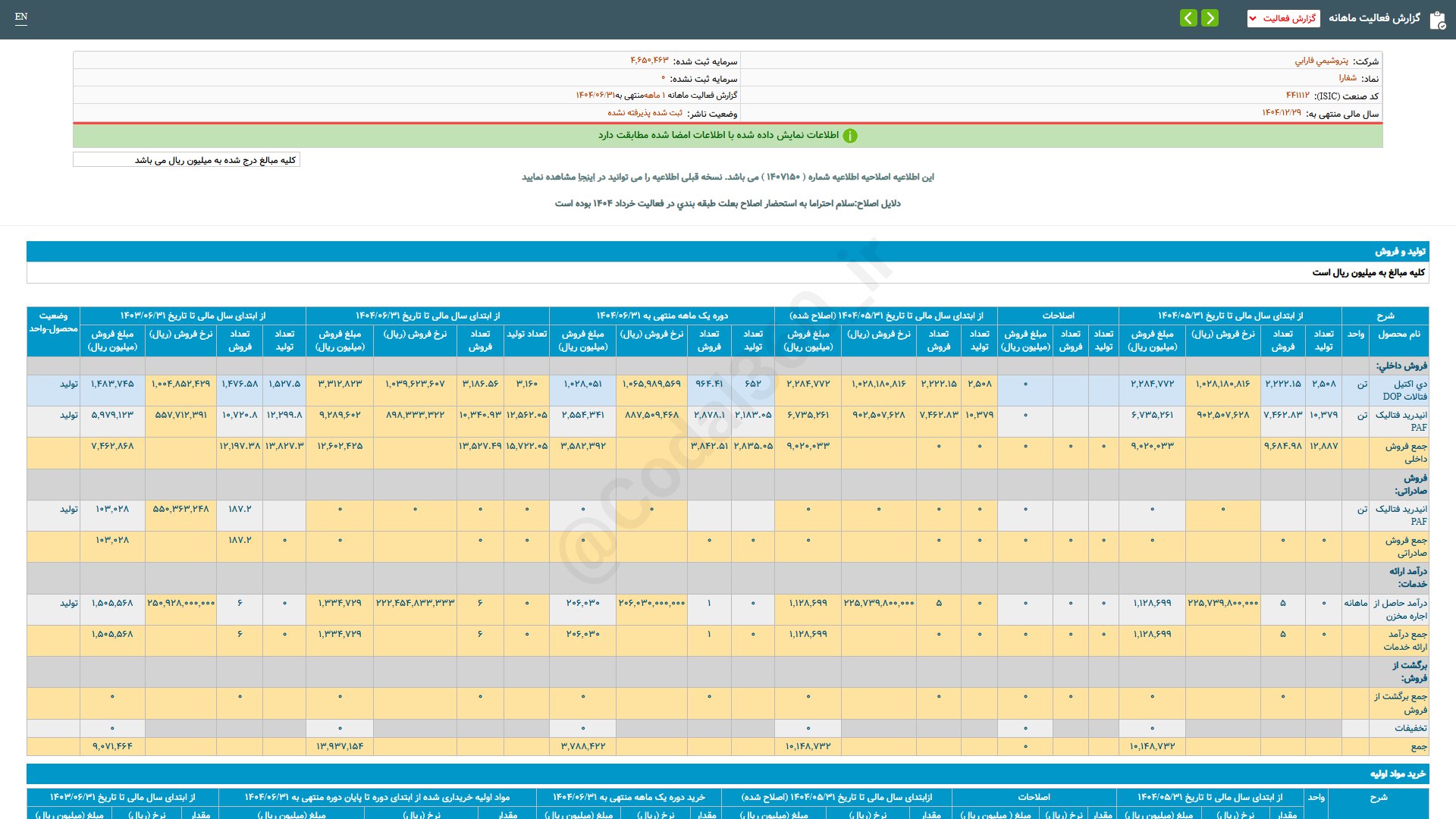
Task: Click the green right arrow button
Action: (1210, 17)
